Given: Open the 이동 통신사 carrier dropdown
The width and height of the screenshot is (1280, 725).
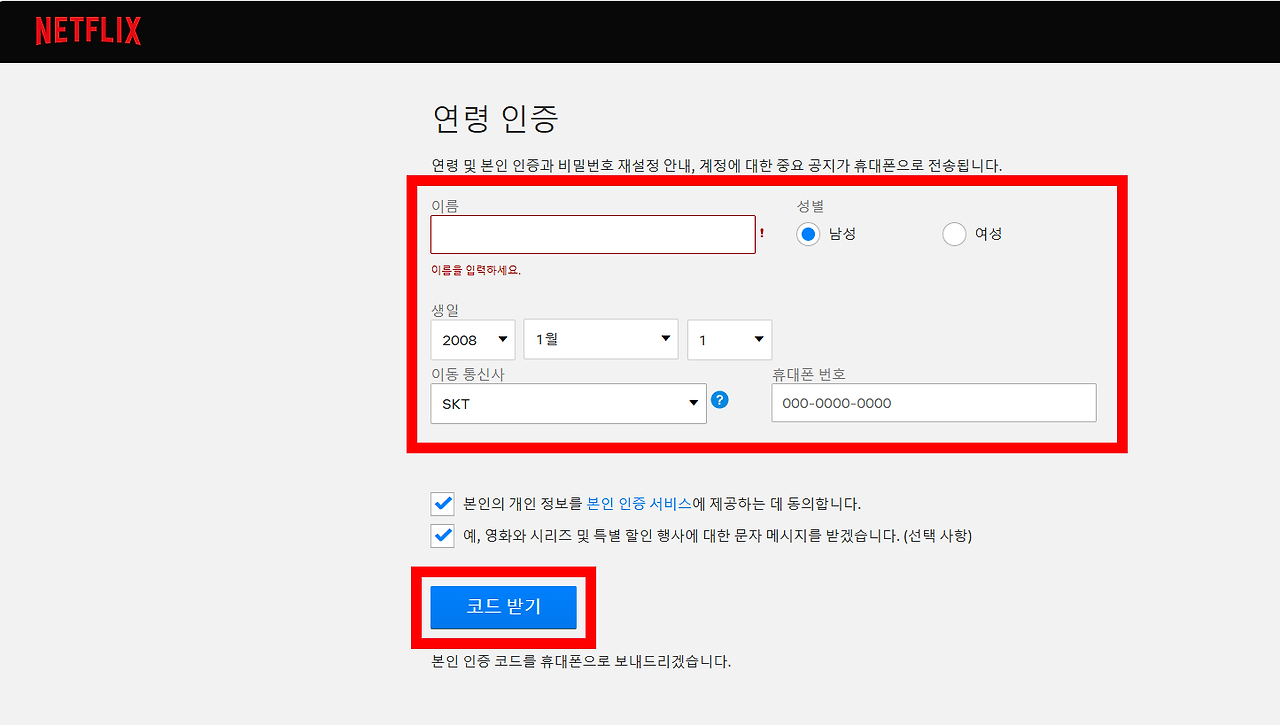Looking at the screenshot, I should (567, 403).
